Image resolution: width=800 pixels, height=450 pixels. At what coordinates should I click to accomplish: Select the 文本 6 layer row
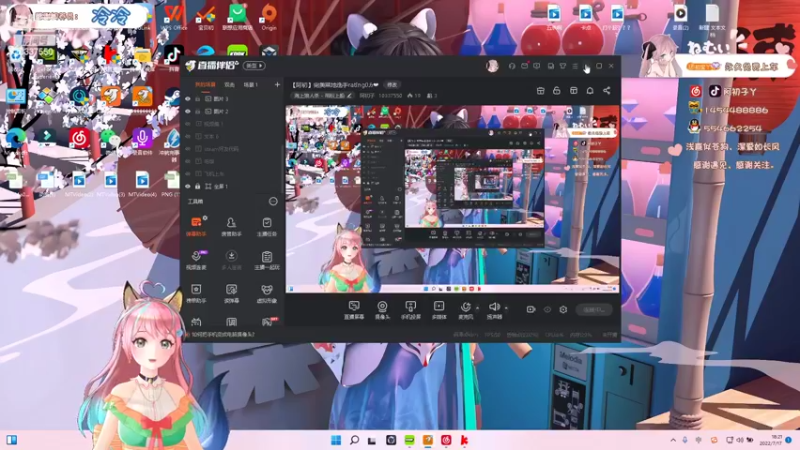[x=232, y=136]
